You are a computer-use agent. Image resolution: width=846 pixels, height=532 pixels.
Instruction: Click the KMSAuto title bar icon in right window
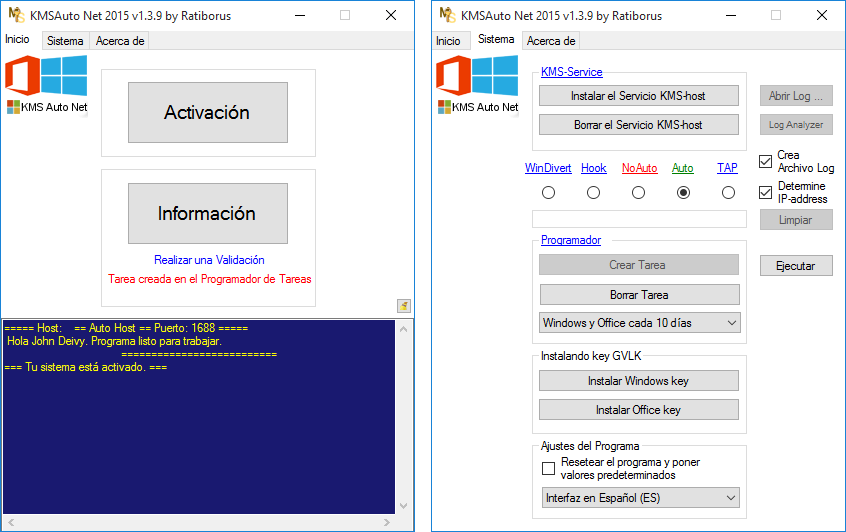pyautogui.click(x=447, y=15)
